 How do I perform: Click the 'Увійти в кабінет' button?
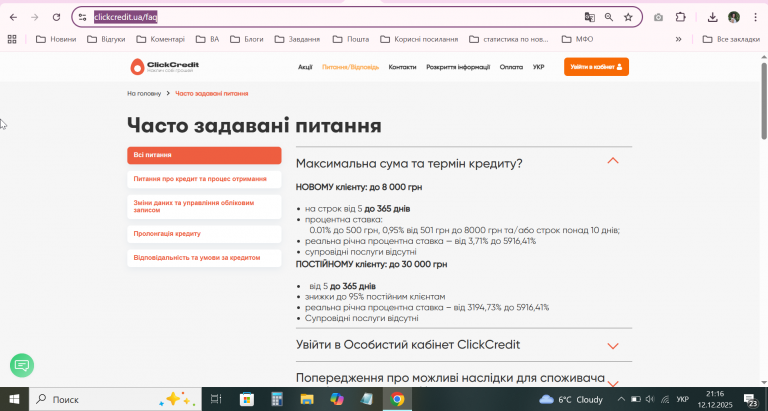tap(596, 67)
